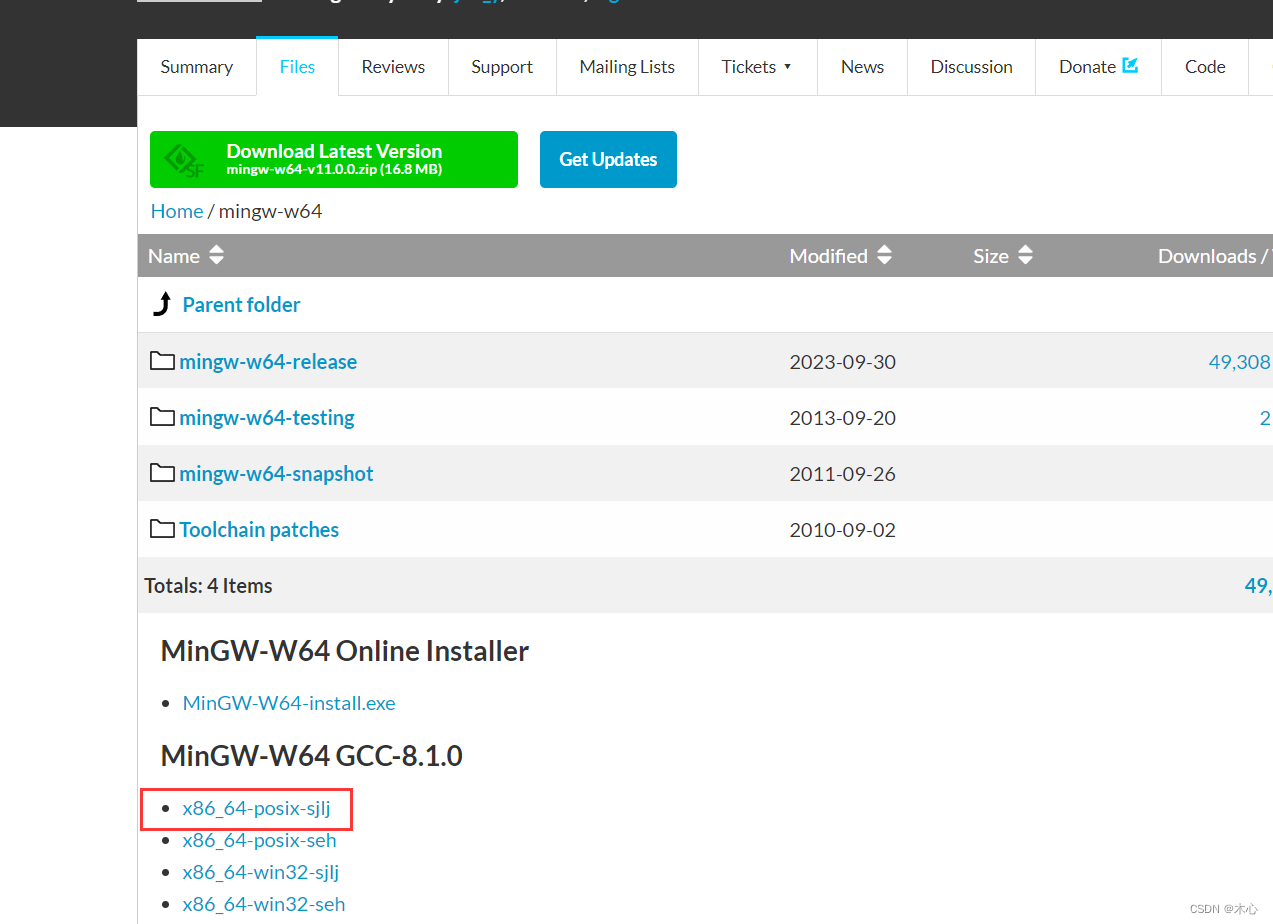Open the x86_64-win32-sjlj link
Image resolution: width=1273 pixels, height=924 pixels.
261,872
